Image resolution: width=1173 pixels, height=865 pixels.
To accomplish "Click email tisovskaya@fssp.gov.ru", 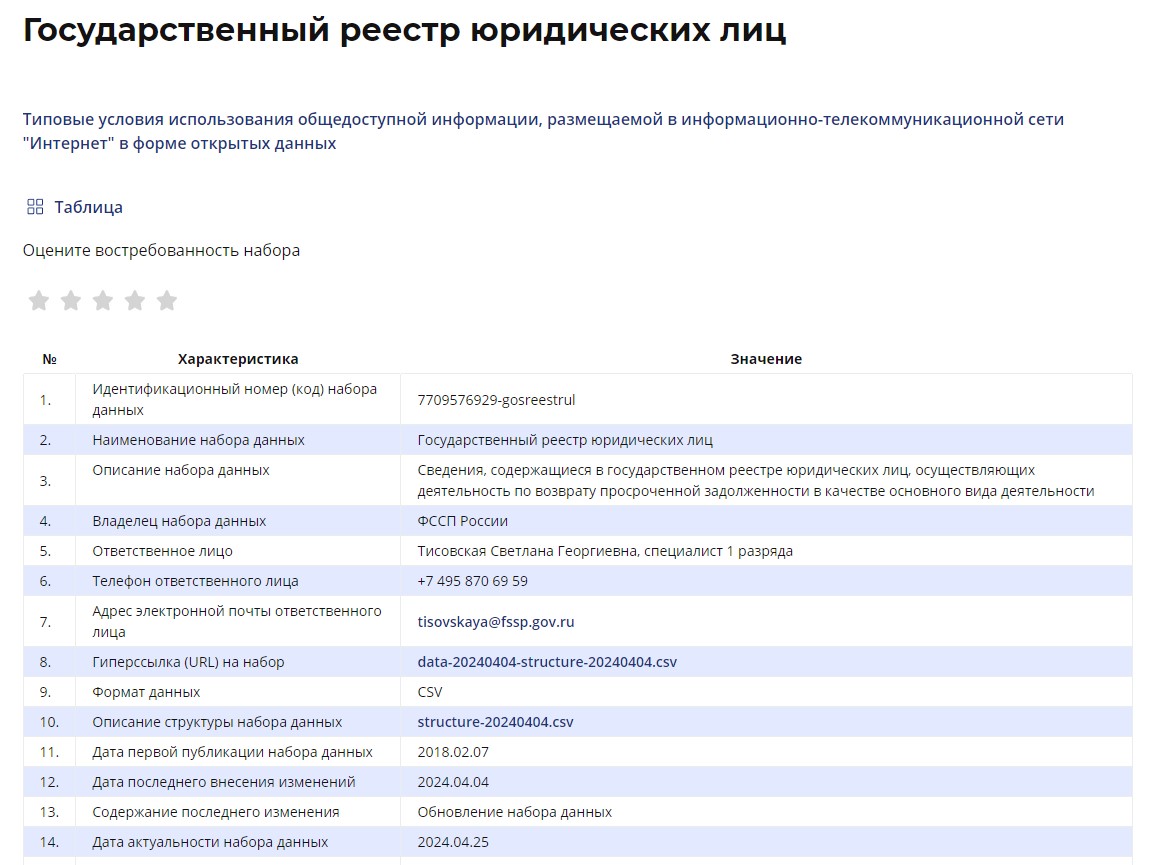I will (x=495, y=622).
